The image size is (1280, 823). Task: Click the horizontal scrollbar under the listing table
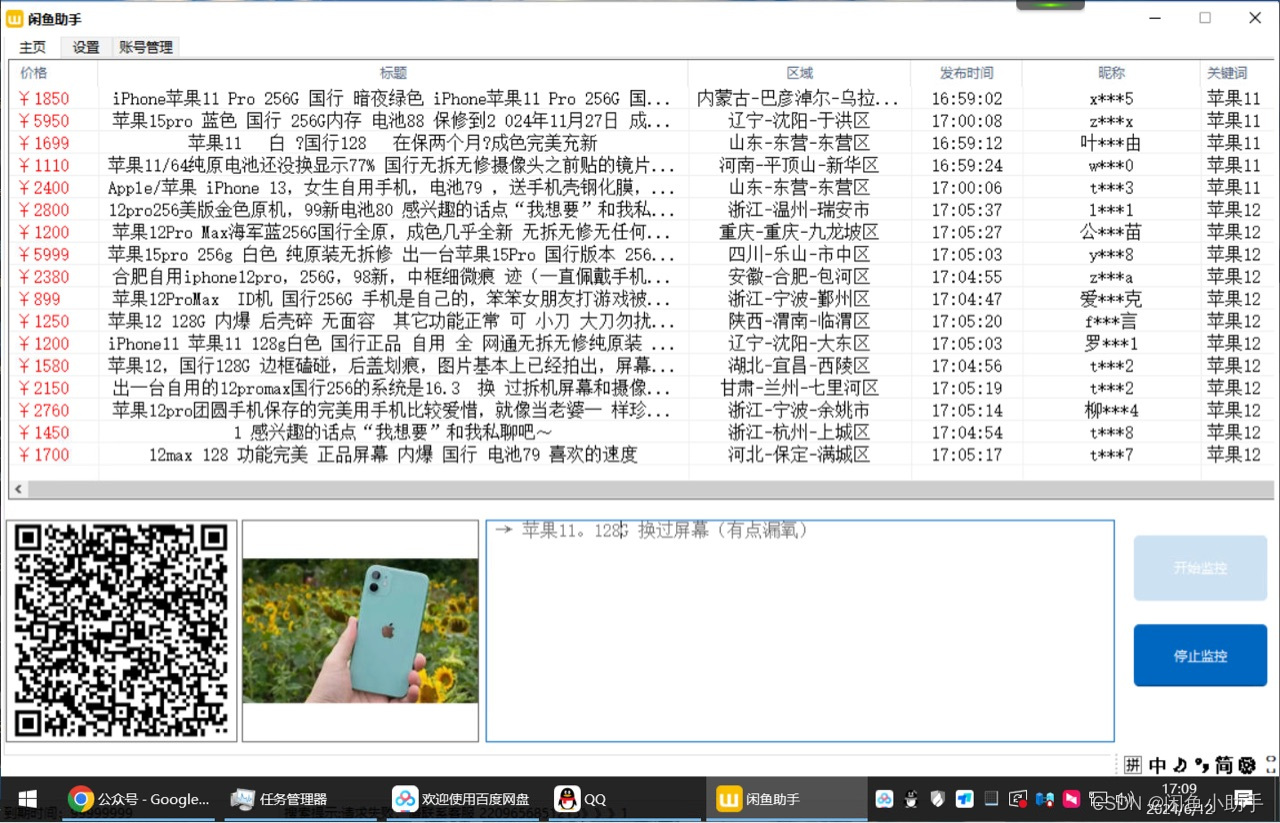(x=640, y=490)
